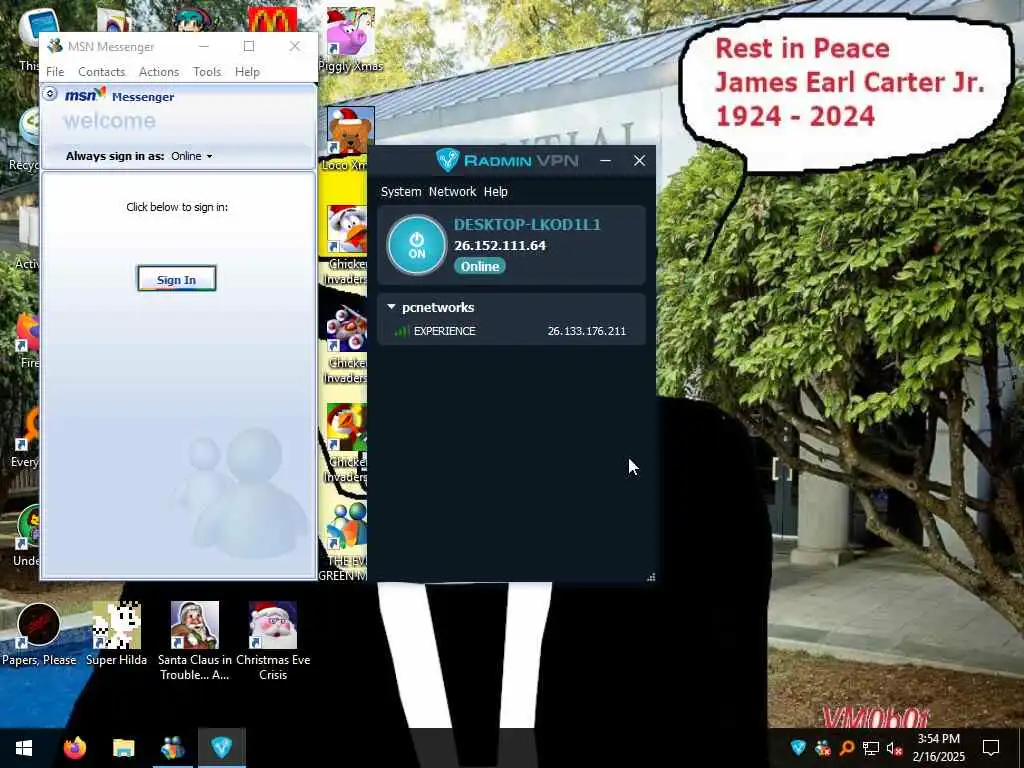Toggle the Radmin VPN ON power button
This screenshot has height=768, width=1024.
[x=417, y=245]
